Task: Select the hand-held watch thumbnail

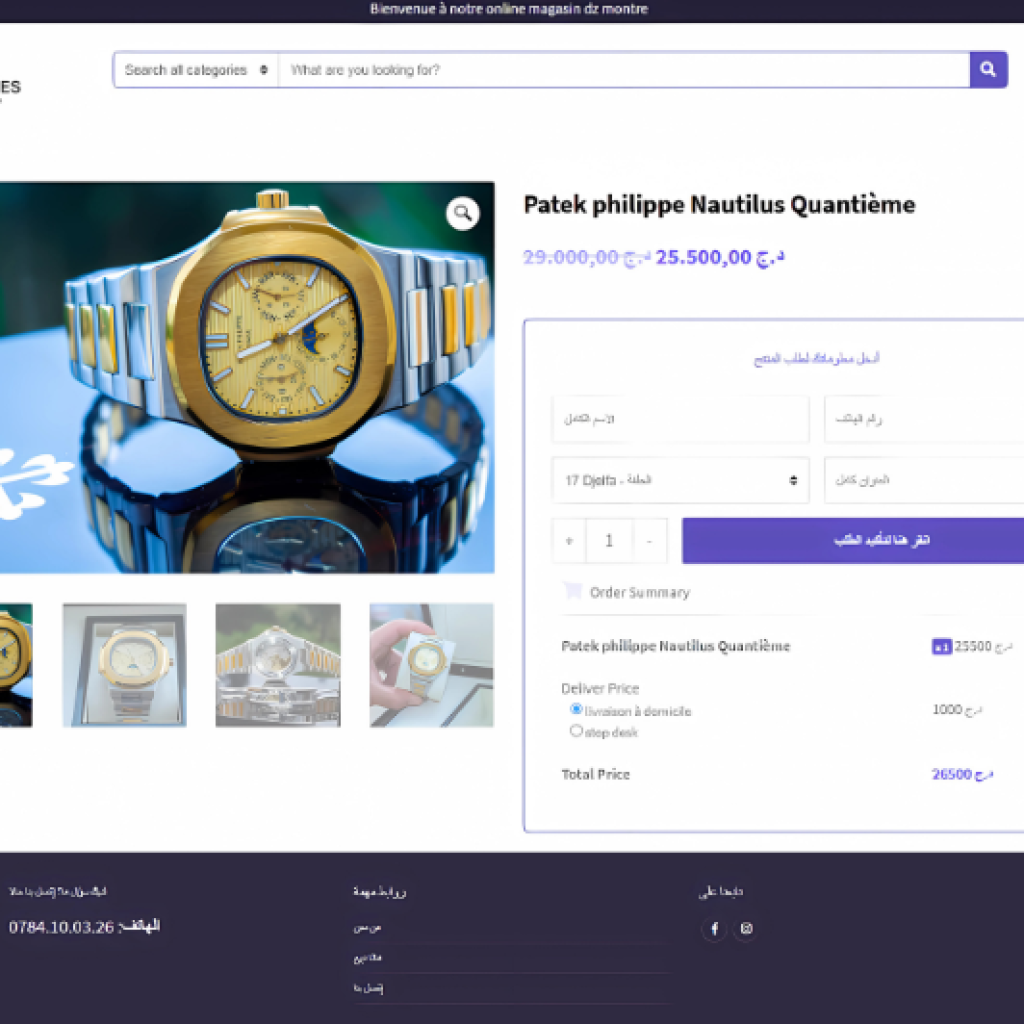Action: point(431,665)
